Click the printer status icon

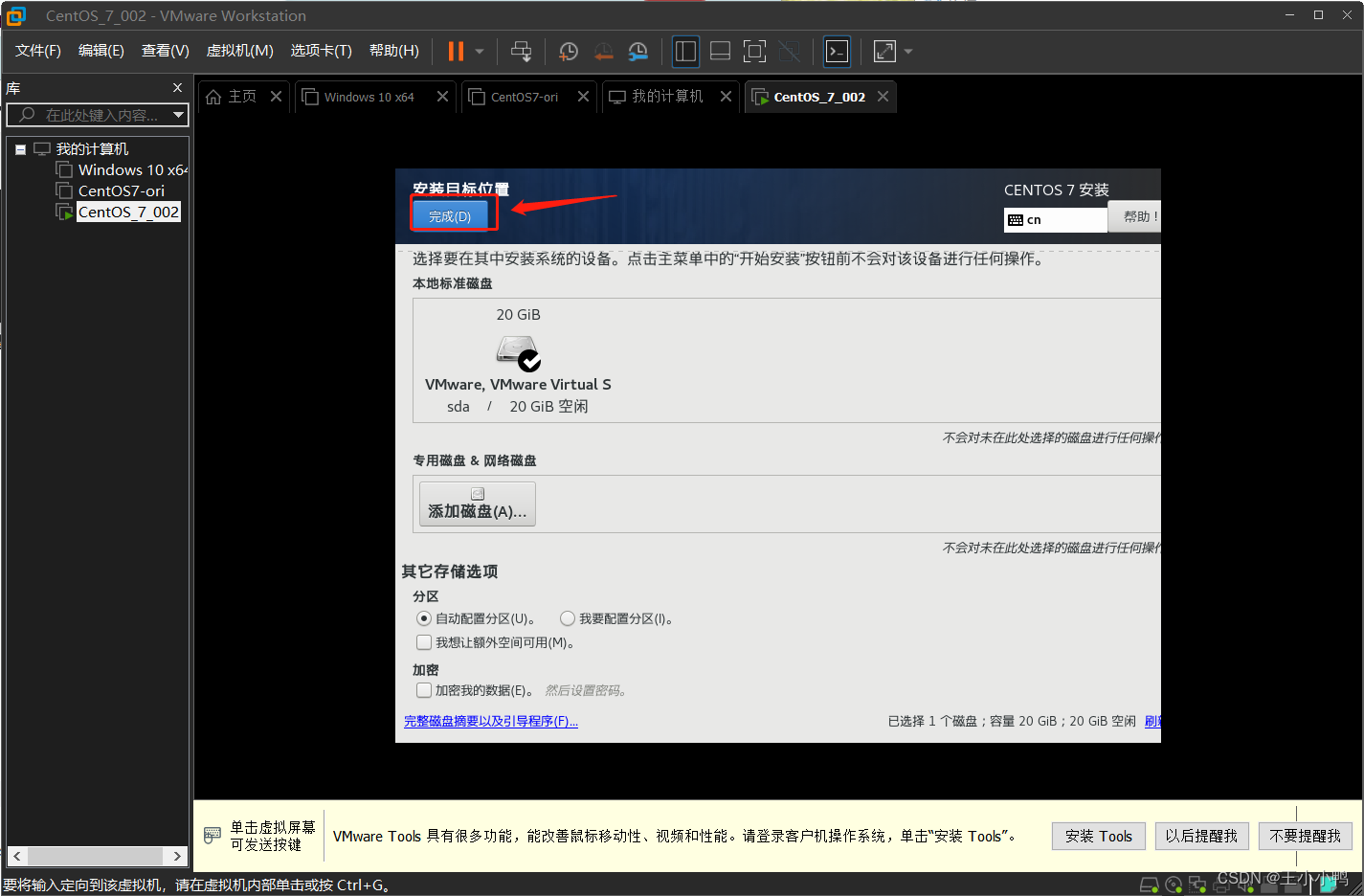(1221, 885)
